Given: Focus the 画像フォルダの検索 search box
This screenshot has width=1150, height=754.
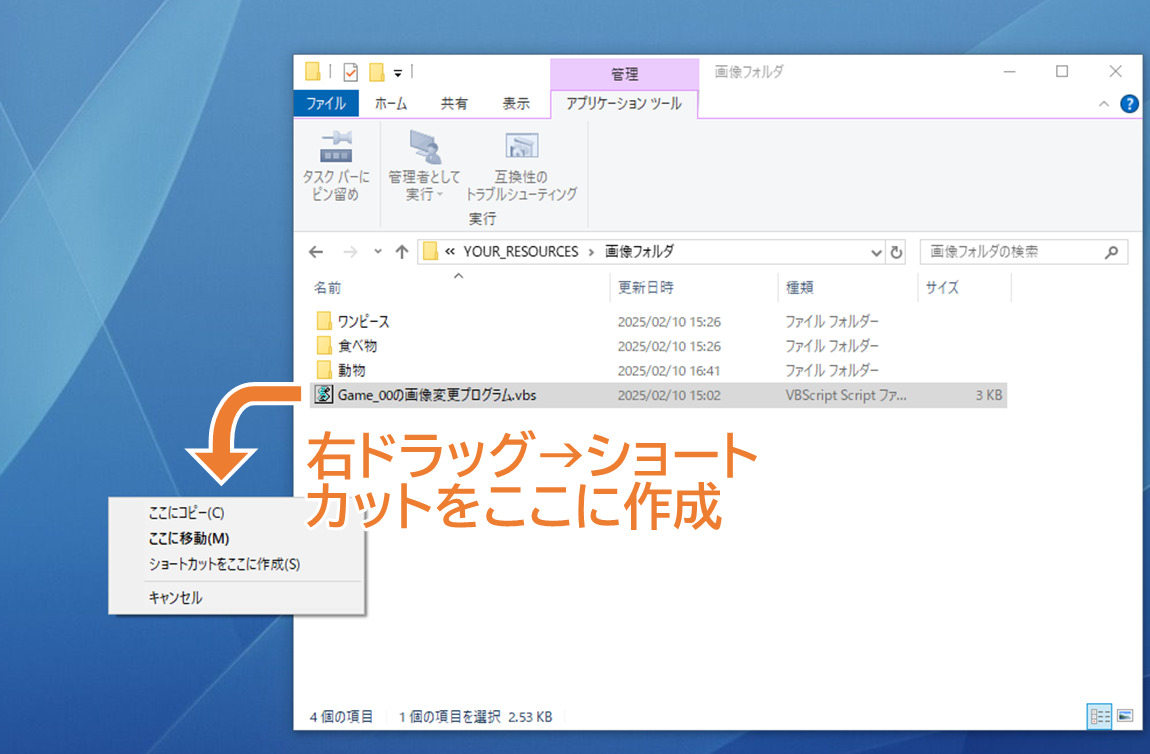Looking at the screenshot, I should (1023, 252).
